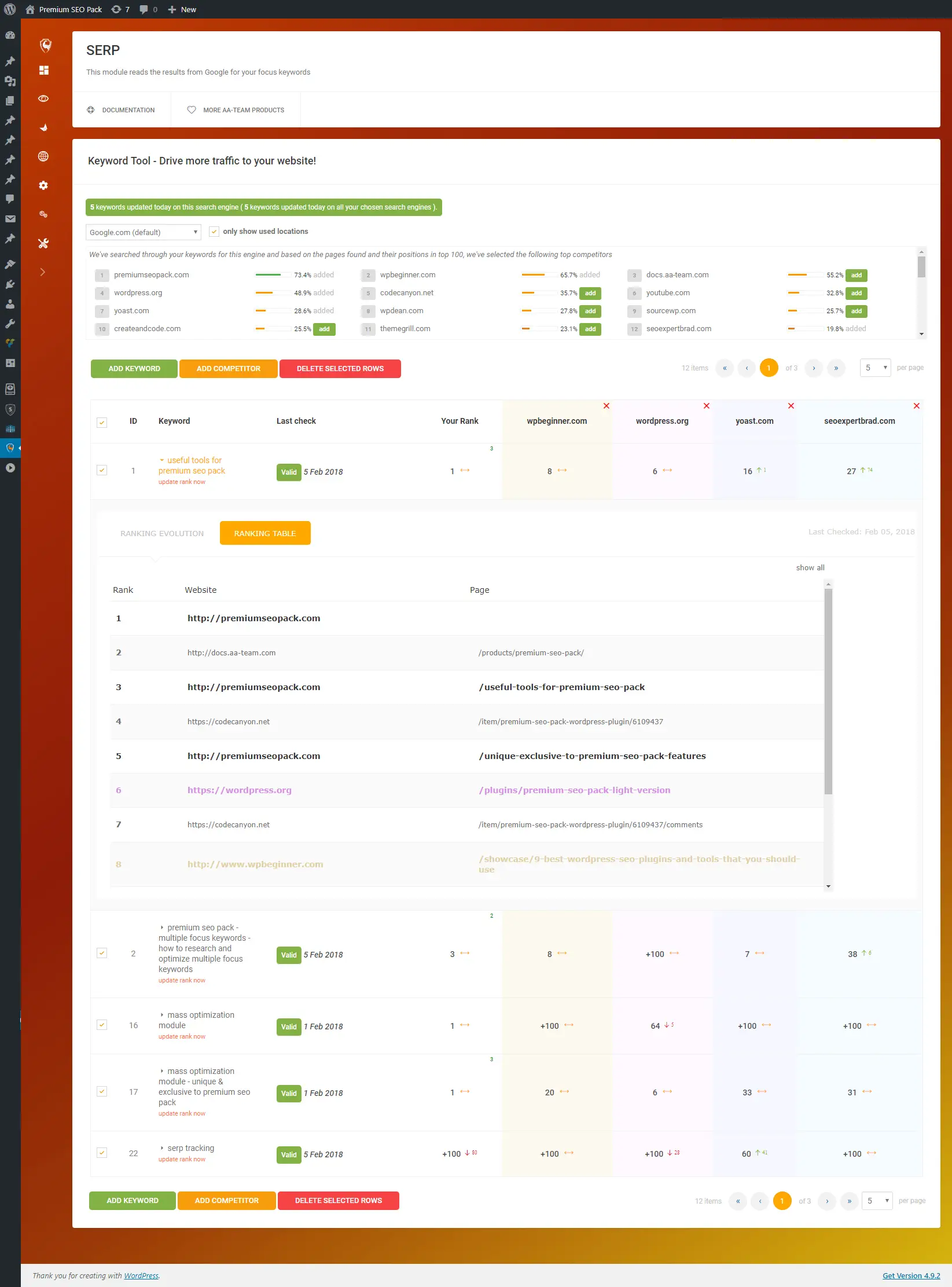Switch to the Ranking Evolution tab
Viewport: 952px width, 1287px height.
click(x=162, y=533)
